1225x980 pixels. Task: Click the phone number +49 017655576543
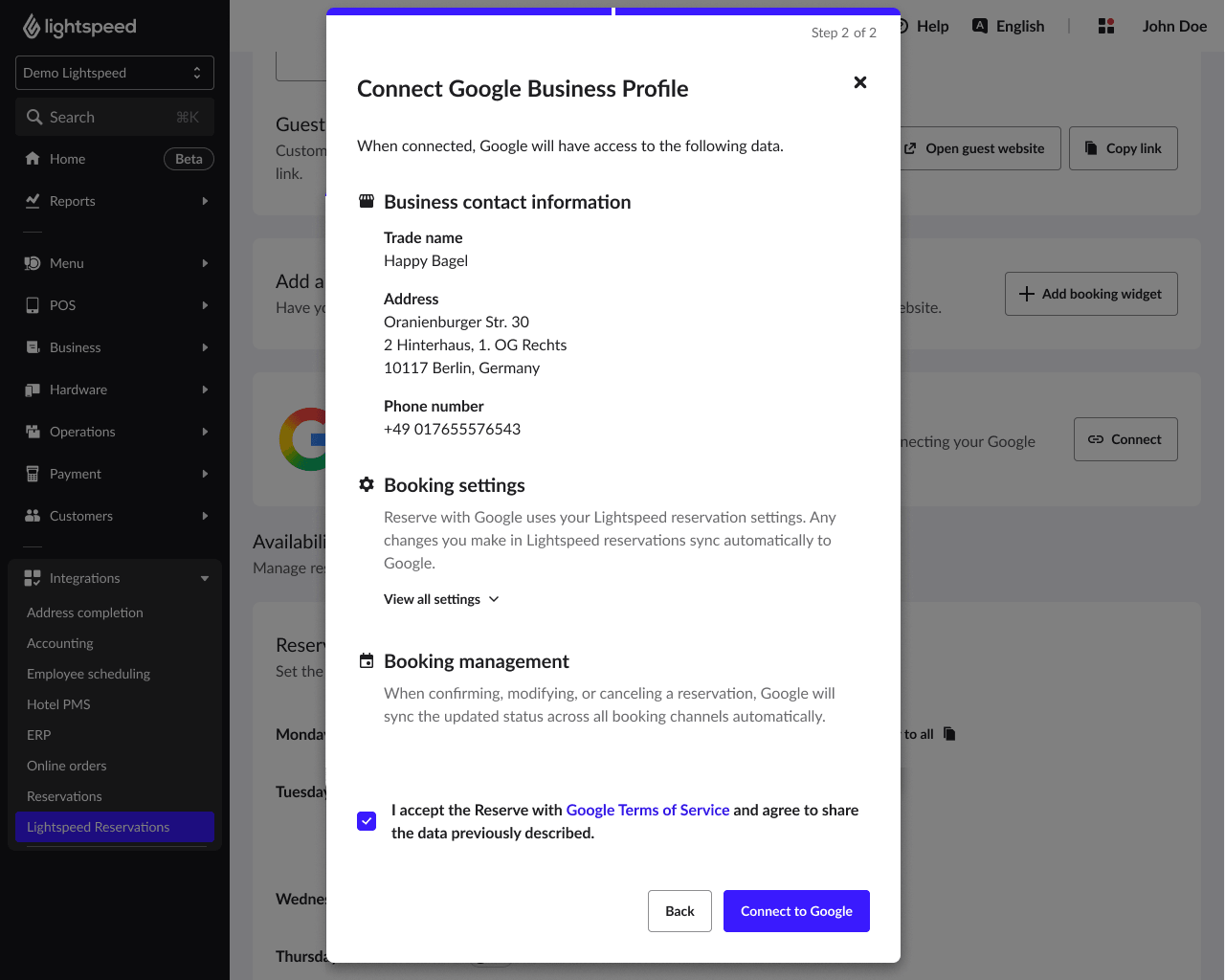coord(452,429)
